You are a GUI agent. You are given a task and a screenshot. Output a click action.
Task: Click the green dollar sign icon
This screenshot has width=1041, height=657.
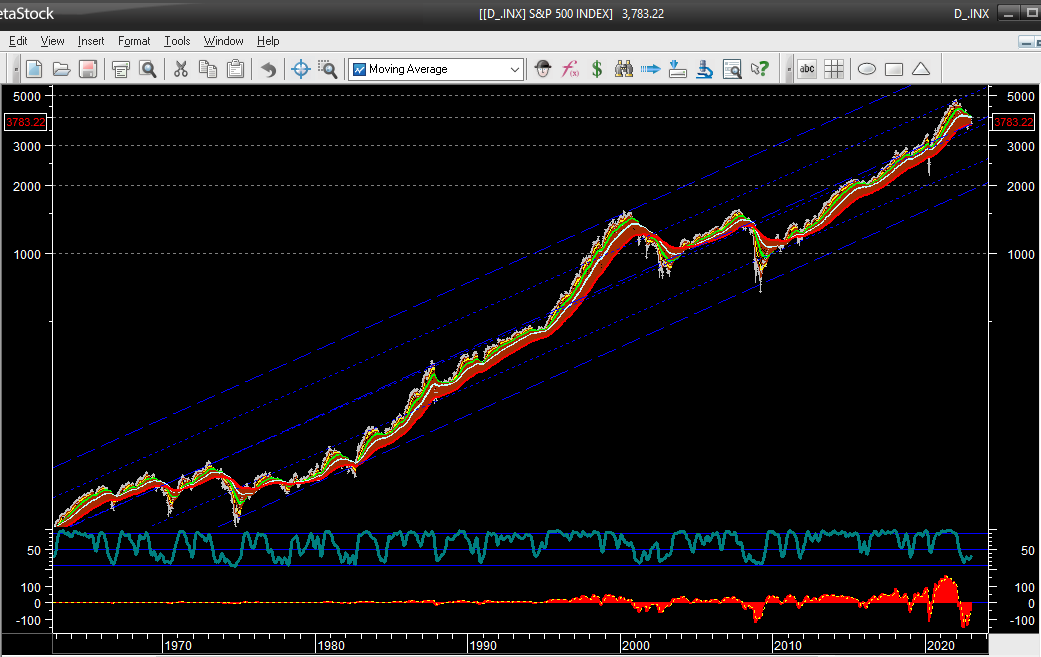(597, 69)
